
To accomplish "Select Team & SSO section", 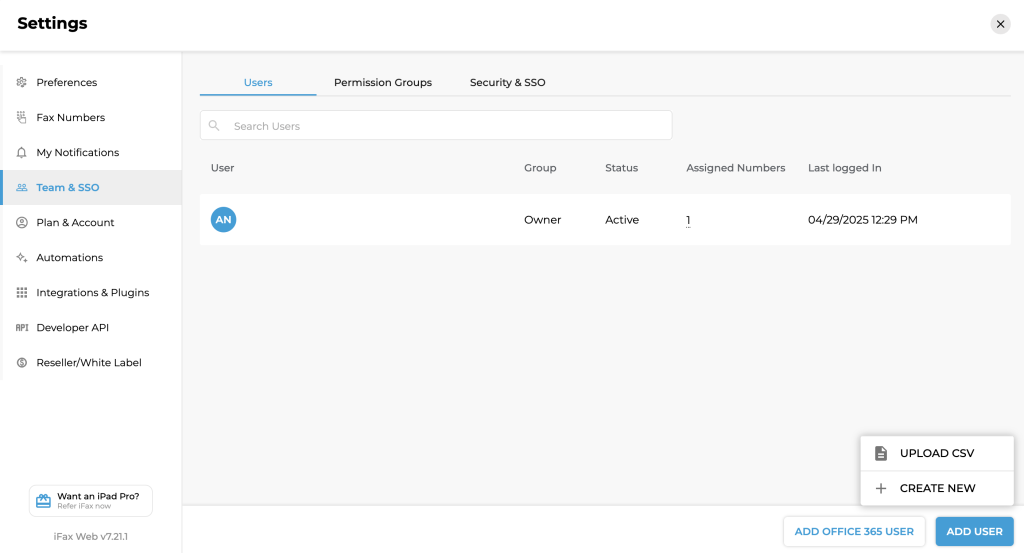I will [91, 187].
